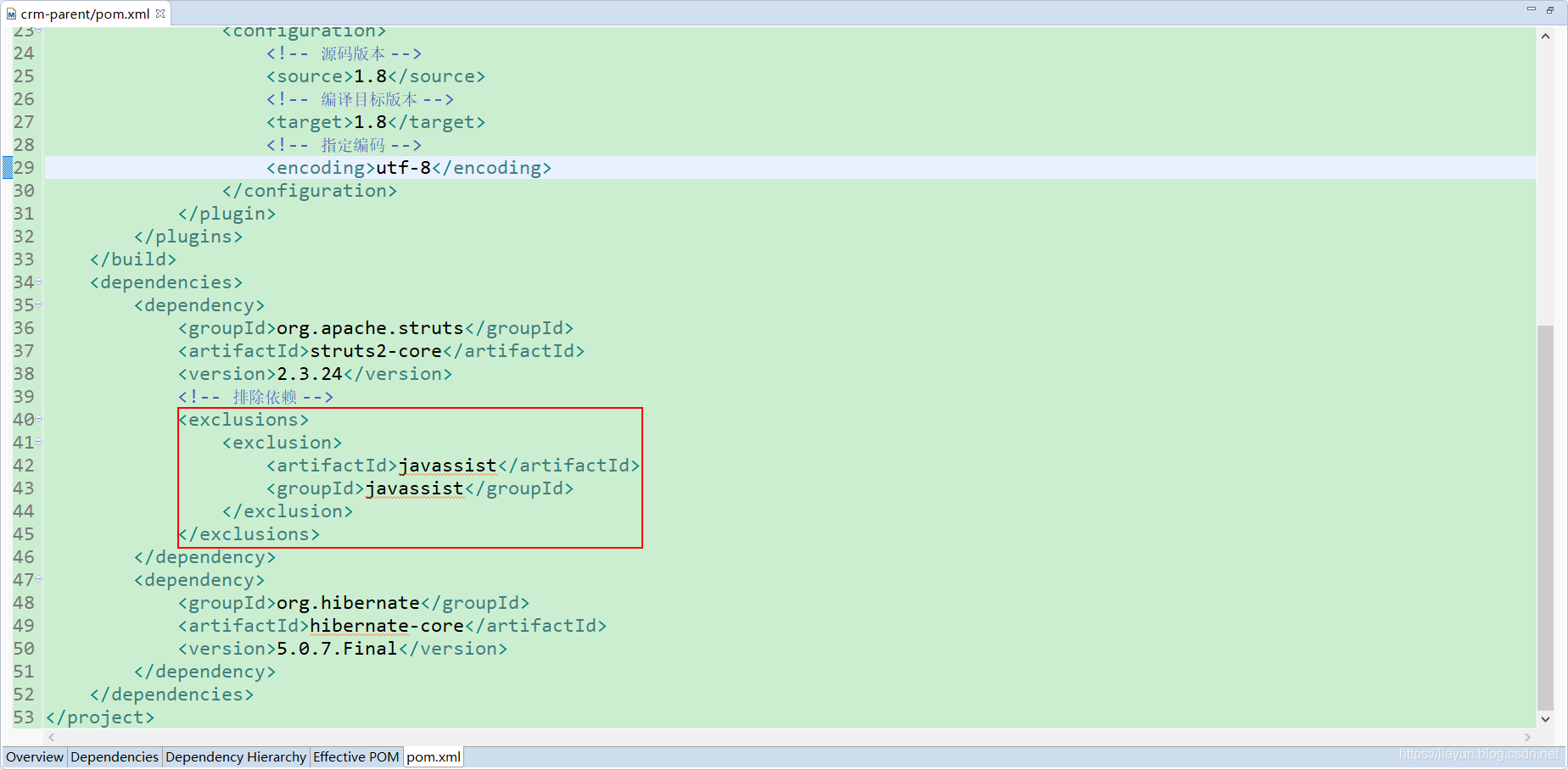Click the opening <exclusions> tag
Viewport: 1568px width, 770px height.
coord(244,420)
